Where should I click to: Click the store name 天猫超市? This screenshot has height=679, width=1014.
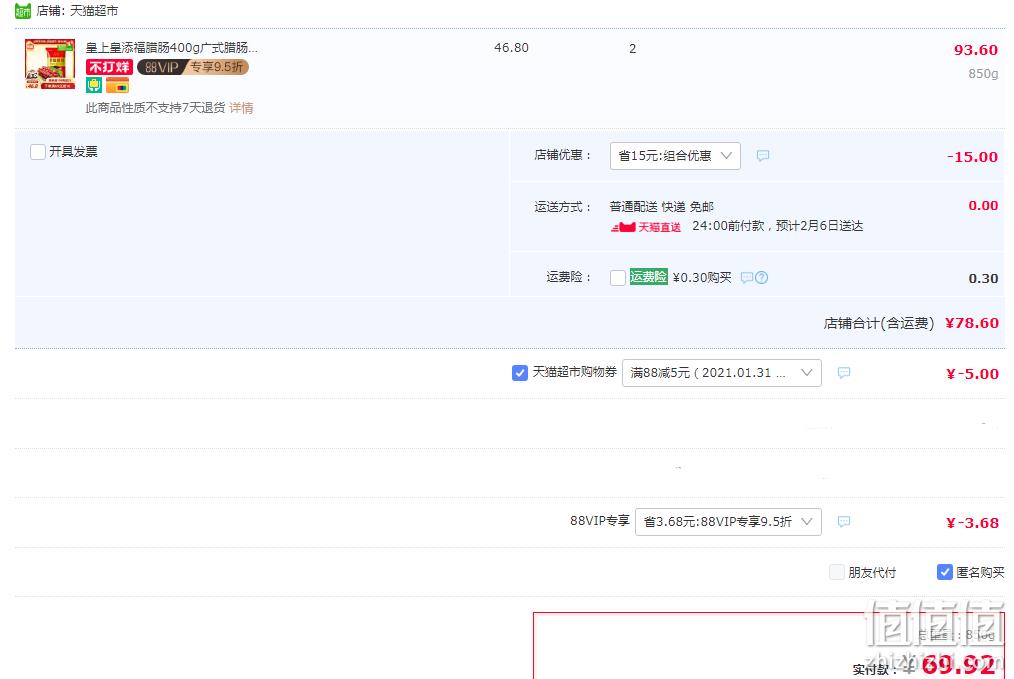pos(94,11)
